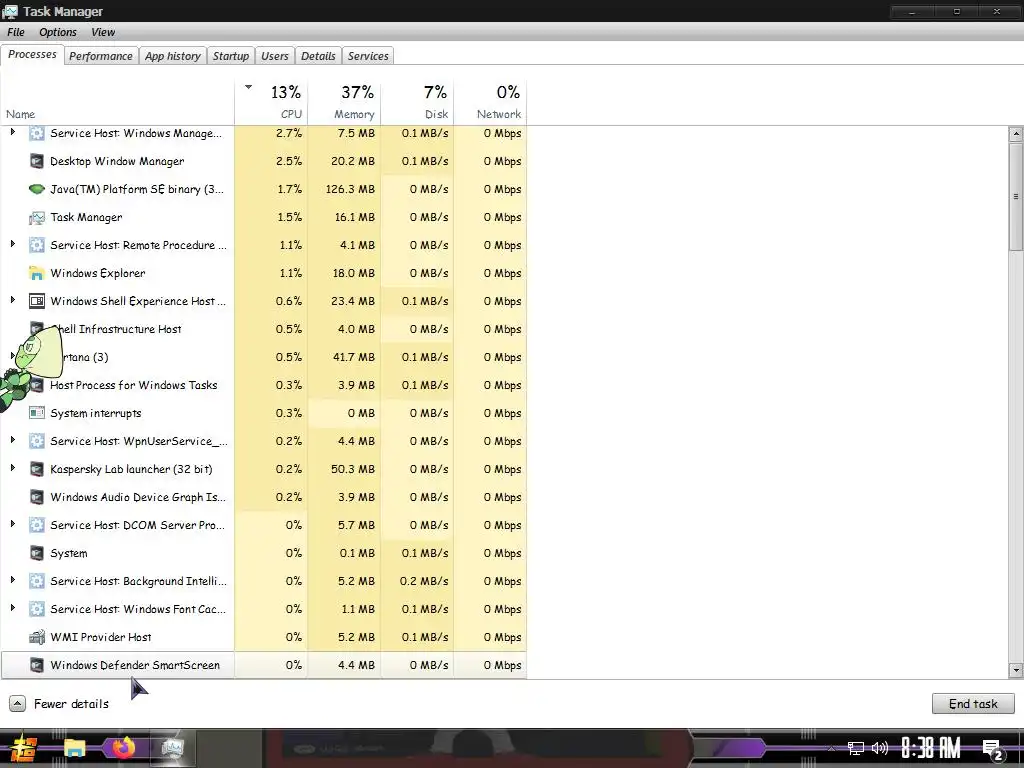Click the 0.2 MB/s disk value cell
The image size is (1024, 768).
click(417, 581)
